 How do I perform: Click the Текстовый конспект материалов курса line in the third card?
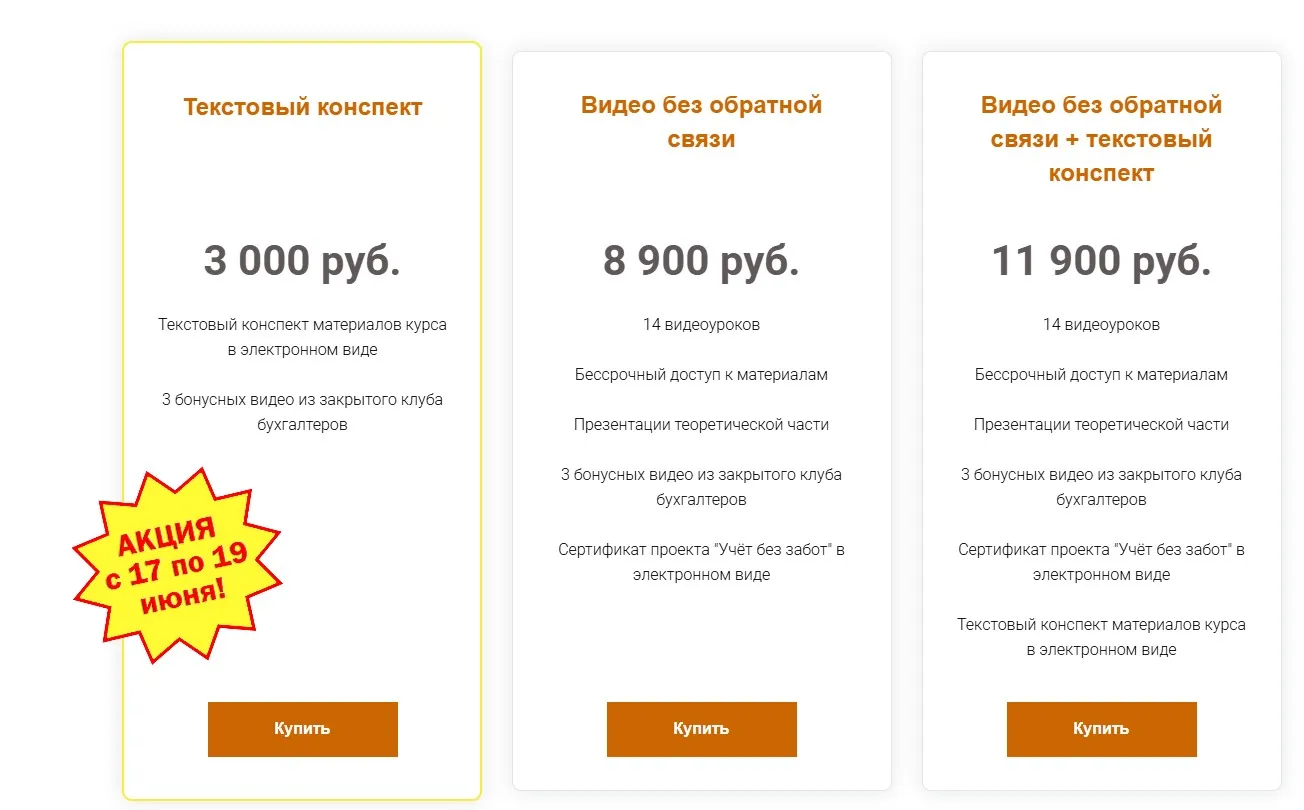[1101, 637]
